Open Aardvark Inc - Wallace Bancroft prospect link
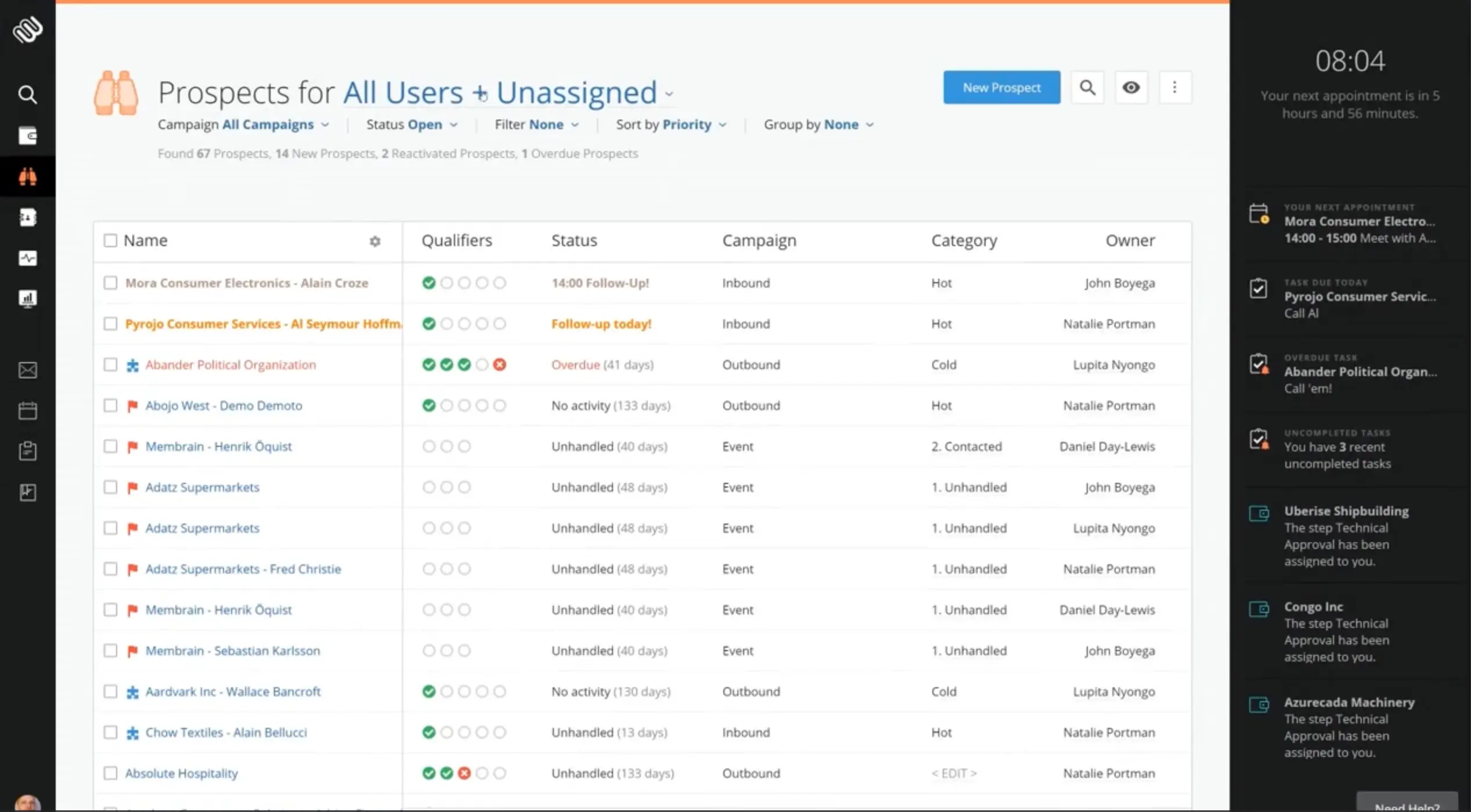The image size is (1471, 812). click(x=233, y=692)
